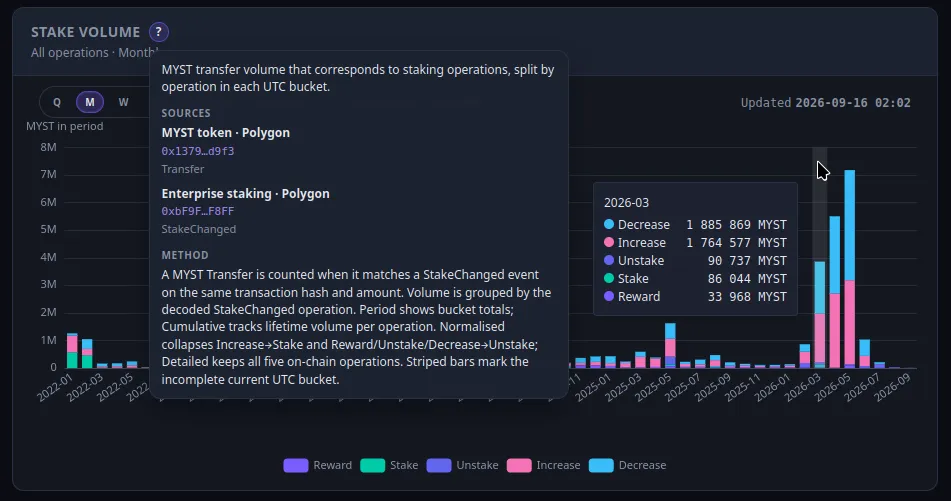Screen dimensions: 951x501
Task: Click the pink Increase legend swatch
Action: tap(519, 465)
